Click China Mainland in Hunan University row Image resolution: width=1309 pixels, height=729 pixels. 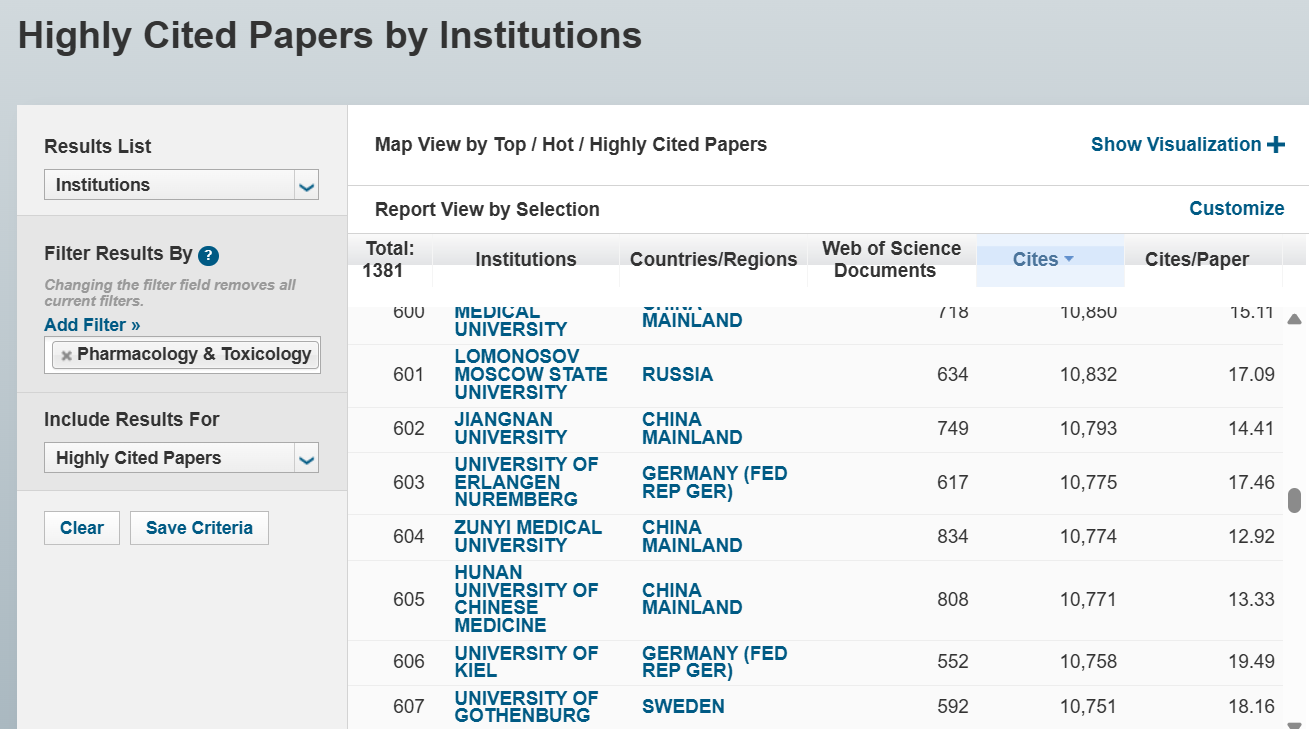click(x=692, y=599)
